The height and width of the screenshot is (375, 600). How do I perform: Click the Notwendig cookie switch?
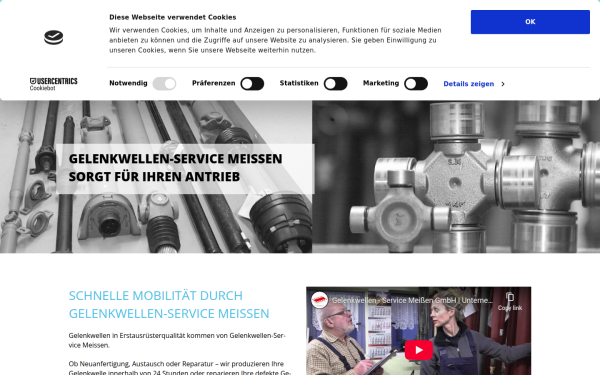(x=164, y=83)
